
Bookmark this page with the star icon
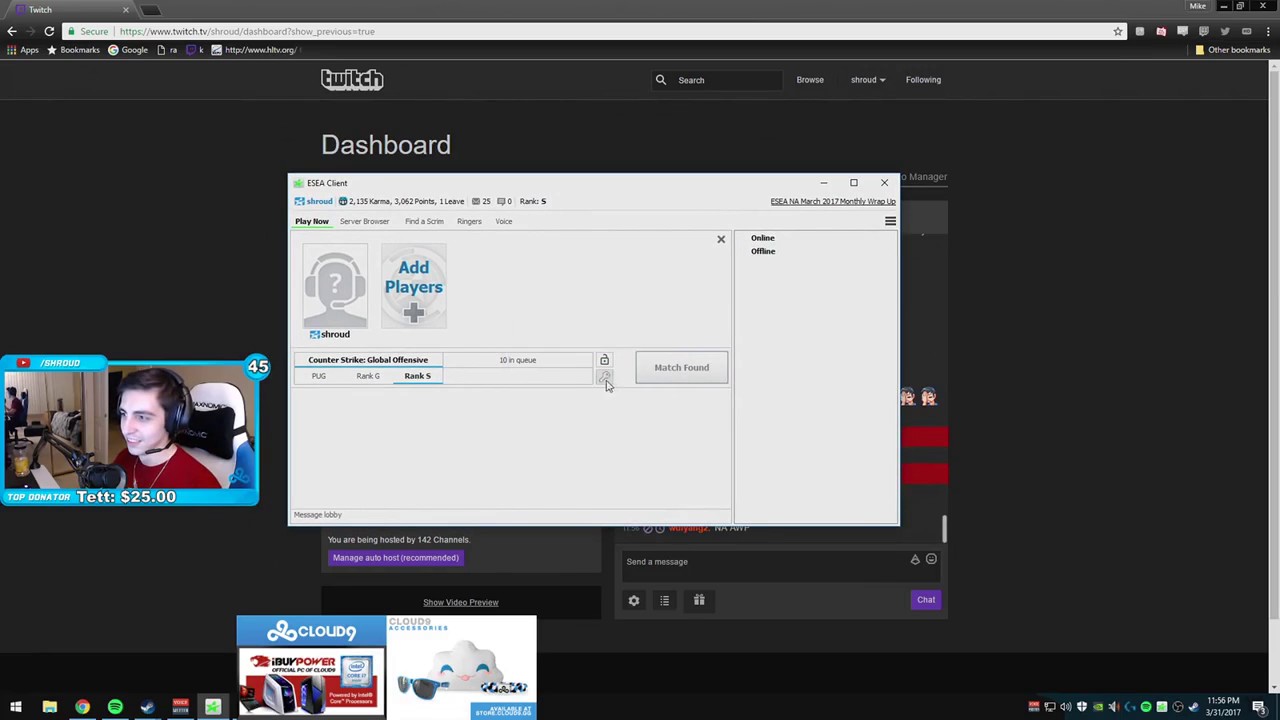pyautogui.click(x=1118, y=31)
